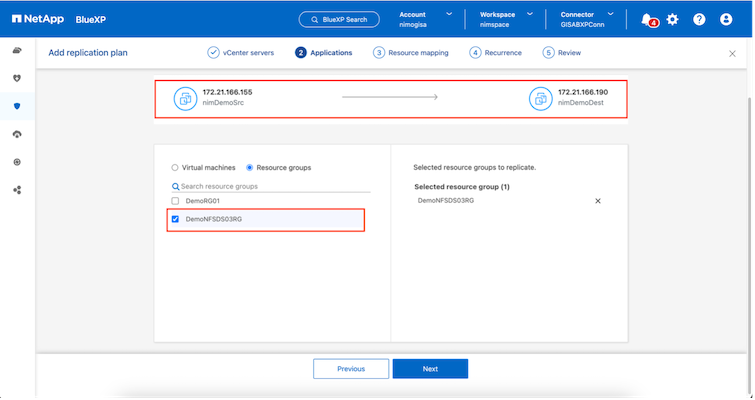Viewport: 755px width, 400px height.
Task: Uncheck the DemoNFSDS03RG checkbox
Action: pos(176,219)
